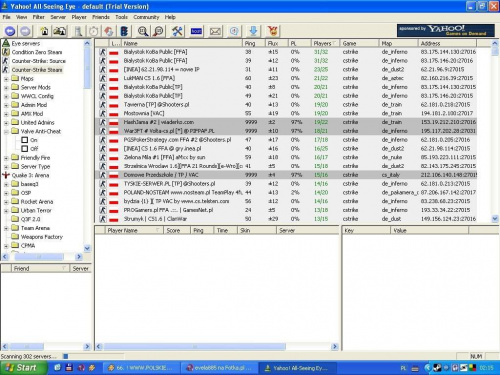500x375 pixels.
Task: Click the Yahoo Games on Demand banner
Action: (x=446, y=30)
